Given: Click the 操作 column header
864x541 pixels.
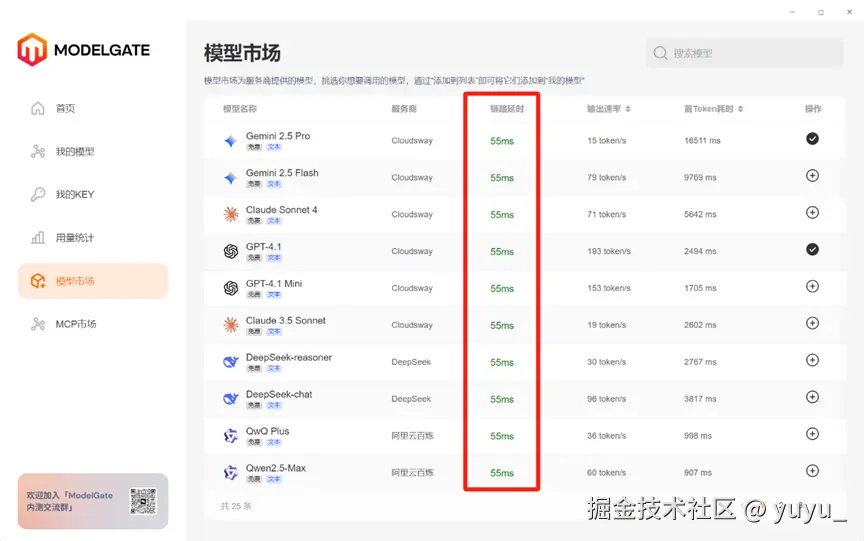Looking at the screenshot, I should [813, 109].
